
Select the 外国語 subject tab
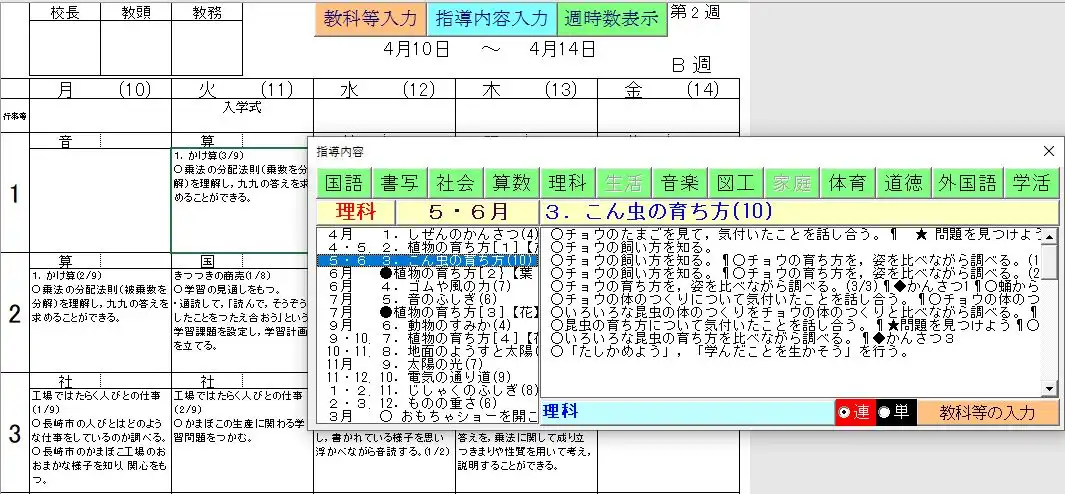tap(968, 183)
